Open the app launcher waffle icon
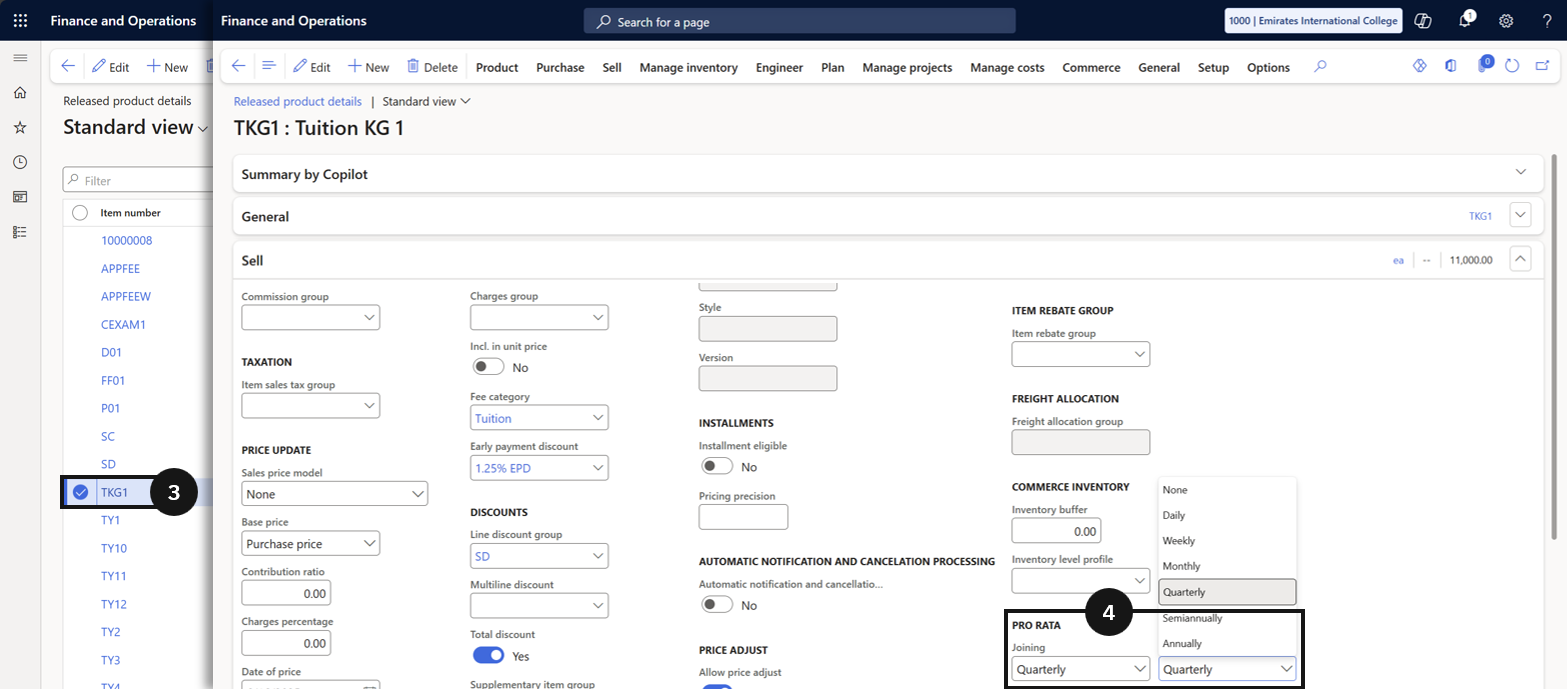The image size is (1567, 689). pyautogui.click(x=20, y=20)
